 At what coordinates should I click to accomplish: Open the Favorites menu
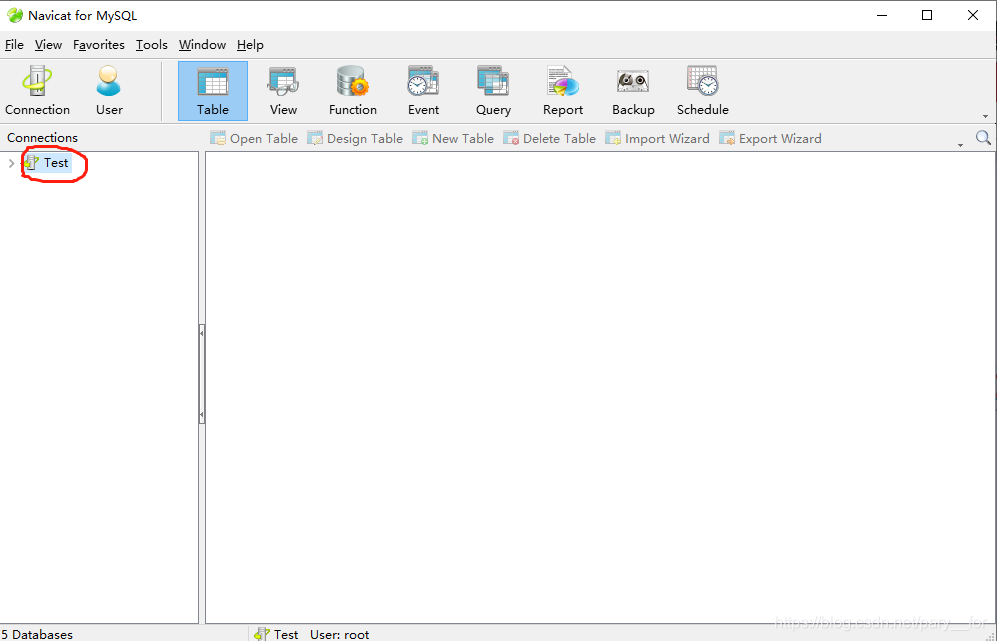pos(99,45)
